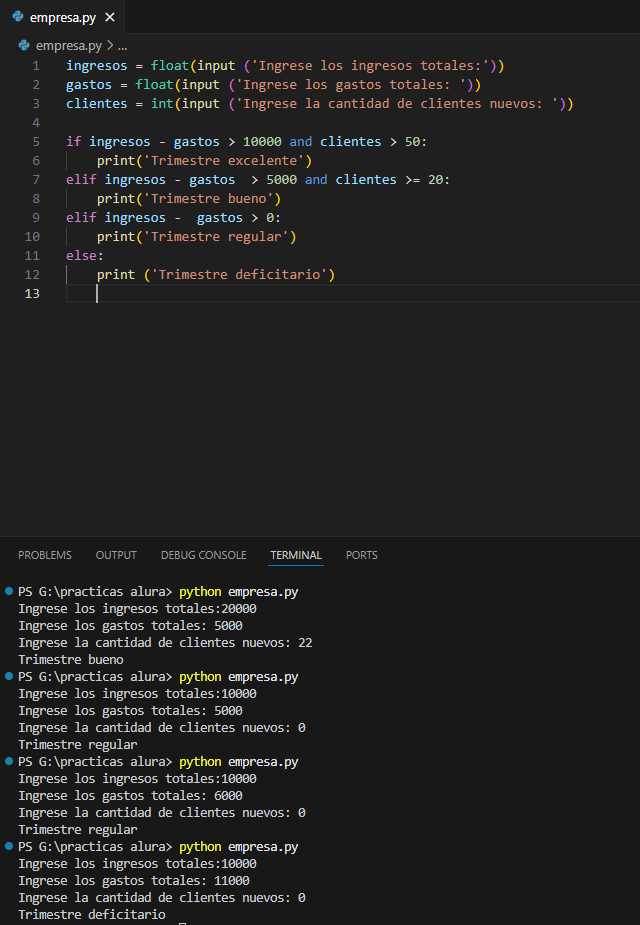This screenshot has height=925, width=640.
Task: Click the Python file icon in the breadcrumb
Action: coord(24,45)
